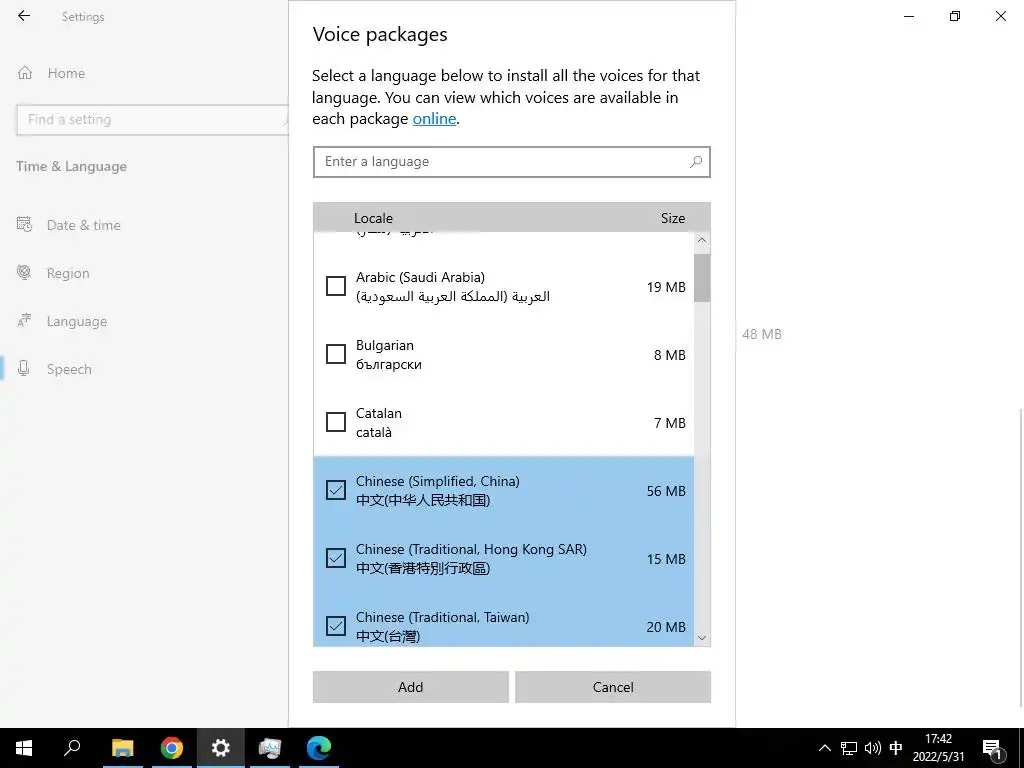Focus the Find a setting box
The image size is (1024, 768).
[152, 120]
